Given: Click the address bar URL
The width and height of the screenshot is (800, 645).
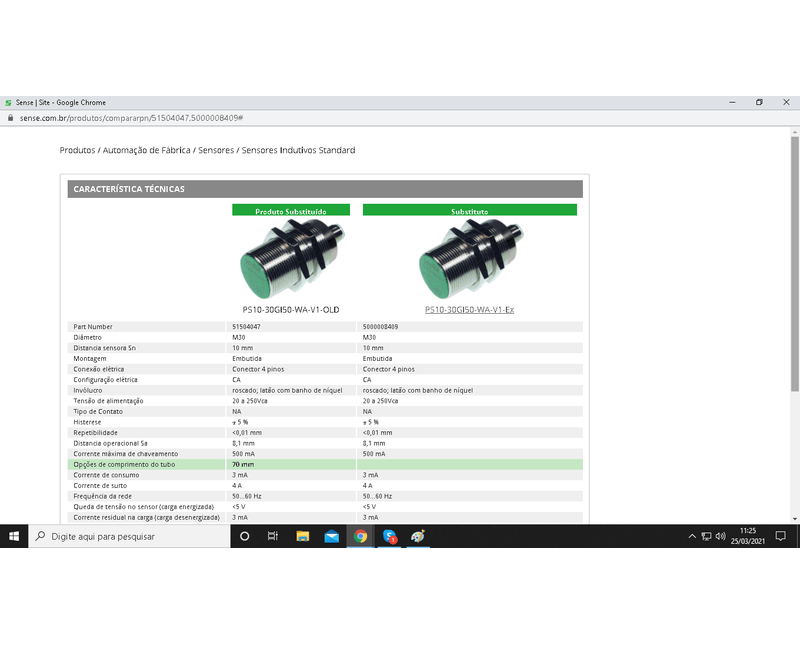Looking at the screenshot, I should pyautogui.click(x=130, y=118).
